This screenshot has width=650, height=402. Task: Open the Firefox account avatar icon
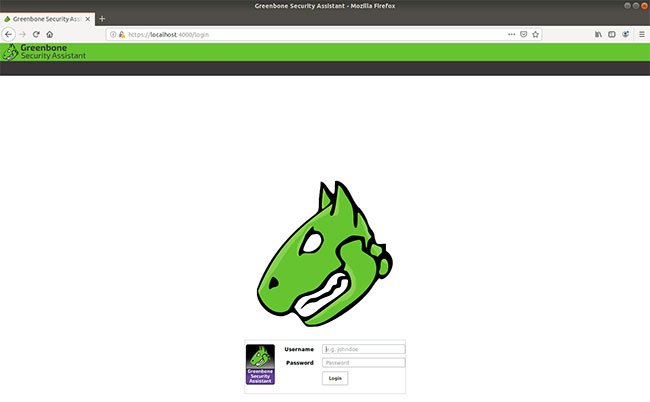[625, 34]
